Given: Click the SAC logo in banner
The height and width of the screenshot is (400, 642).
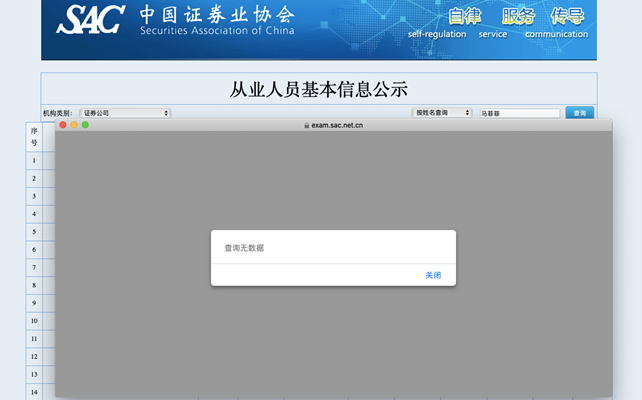Looking at the screenshot, I should pyautogui.click(x=90, y=19).
